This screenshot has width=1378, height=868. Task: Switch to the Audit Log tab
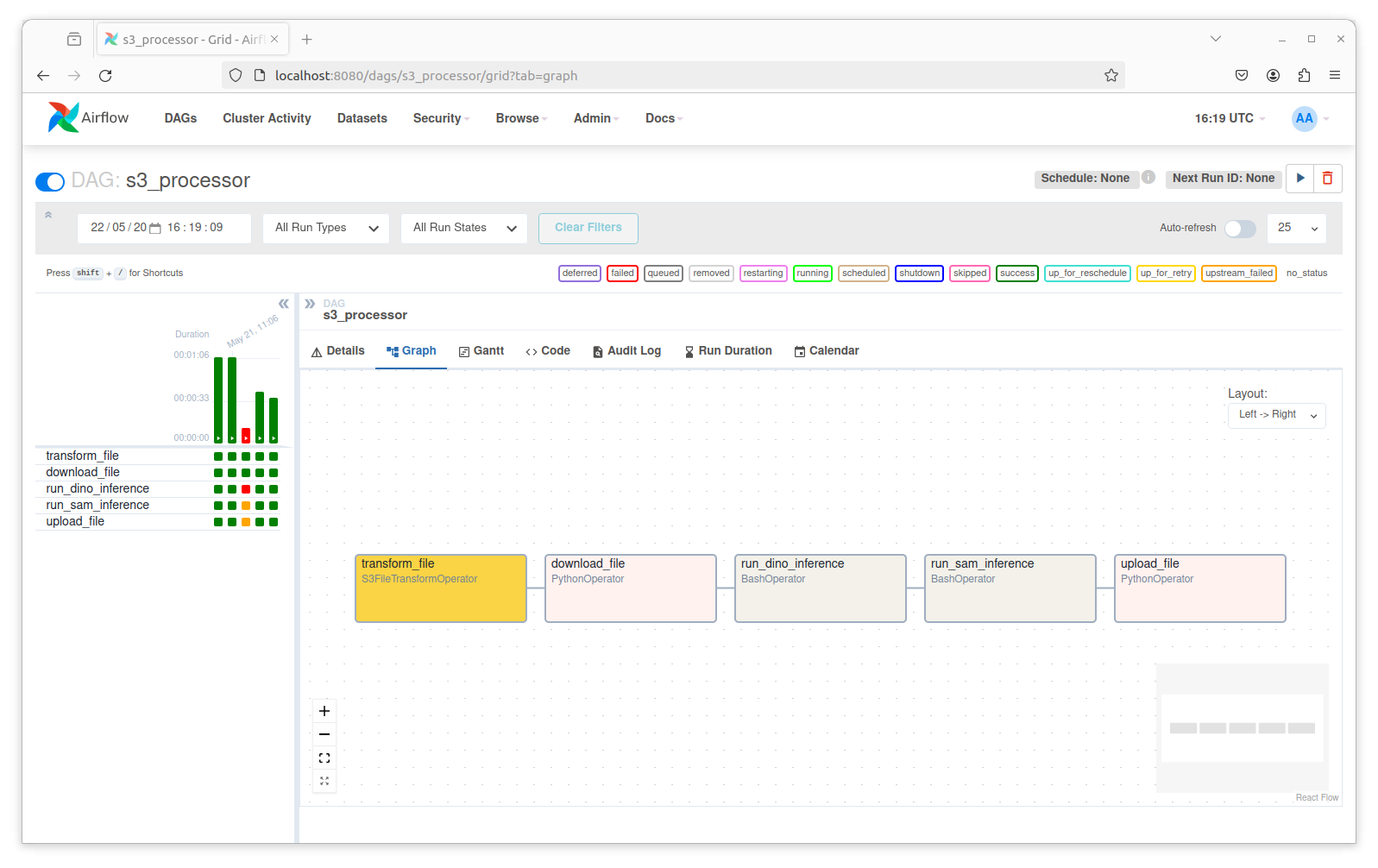[x=626, y=351]
